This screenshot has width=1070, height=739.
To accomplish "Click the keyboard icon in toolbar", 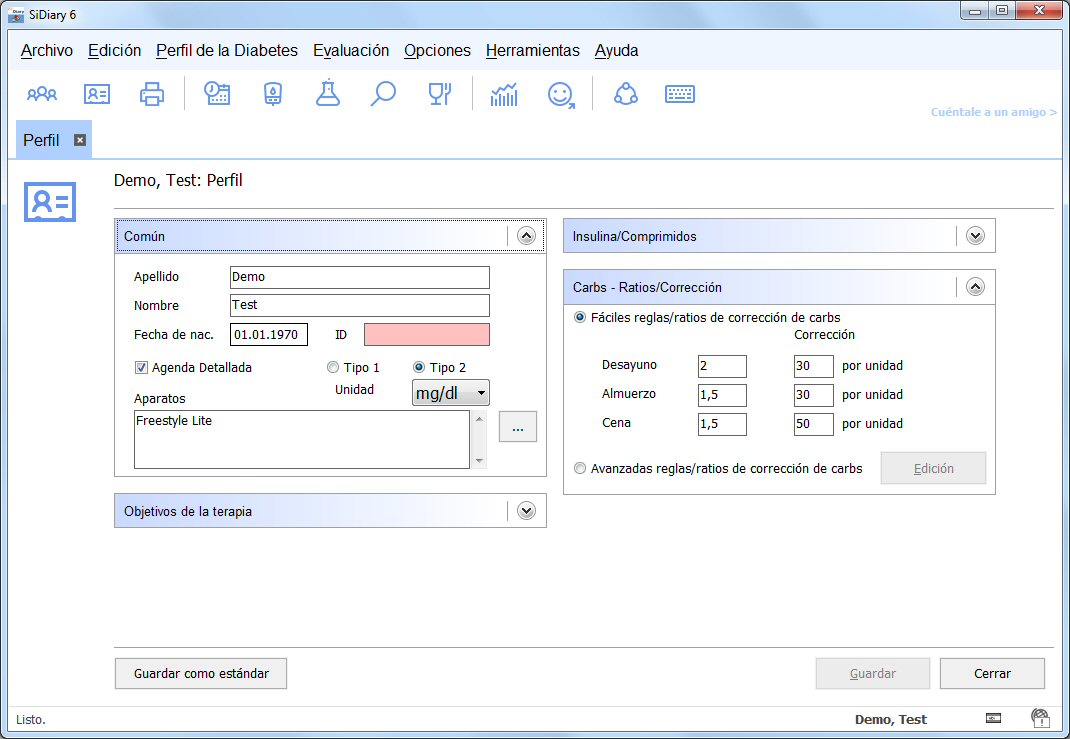I will pos(680,94).
